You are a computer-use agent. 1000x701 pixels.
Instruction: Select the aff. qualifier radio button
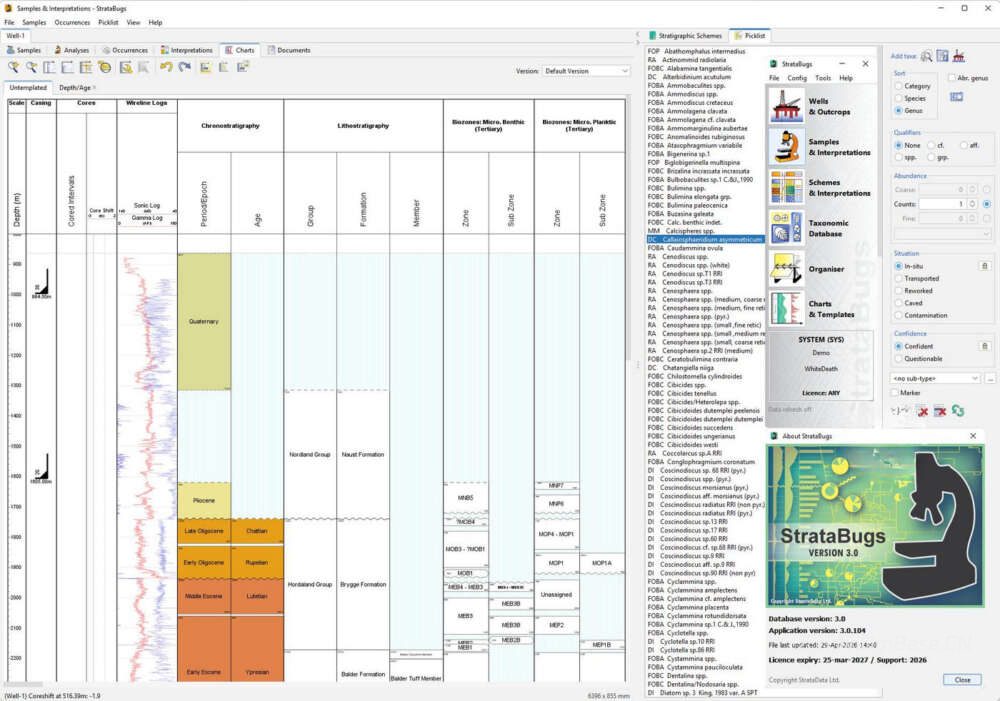click(x=964, y=145)
